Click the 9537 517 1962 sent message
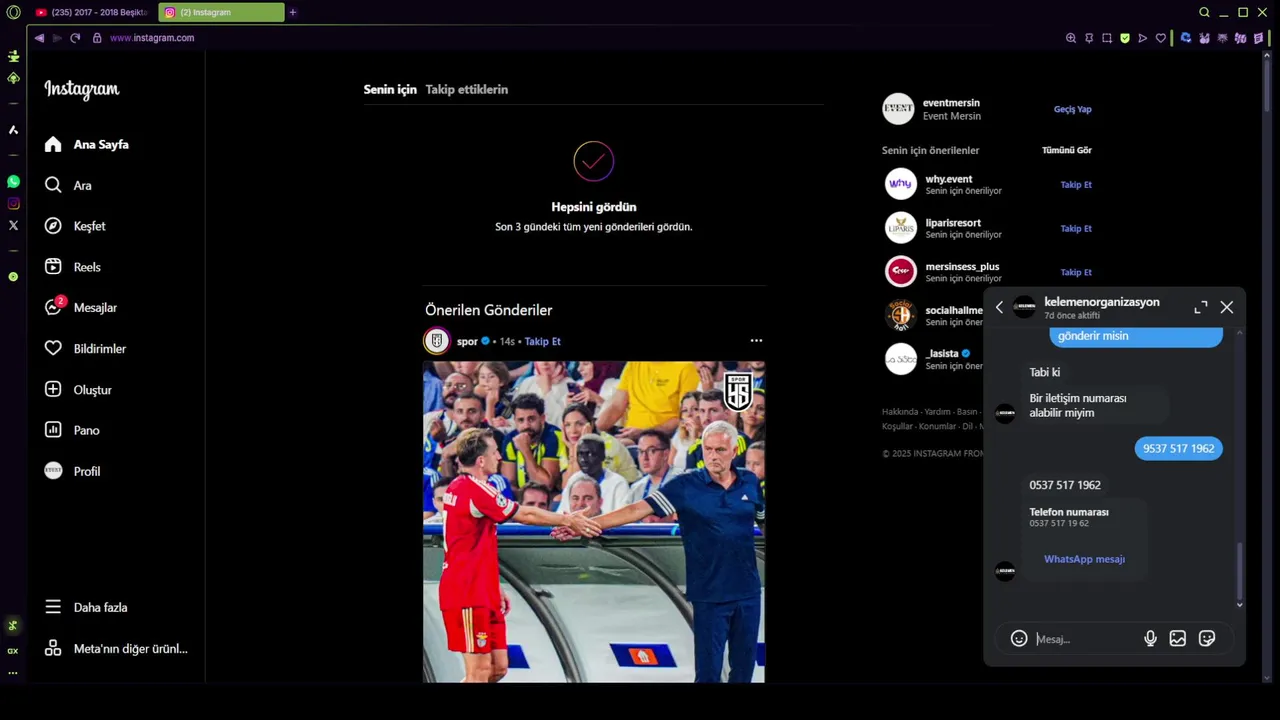This screenshot has width=1280, height=720. coord(1178,448)
